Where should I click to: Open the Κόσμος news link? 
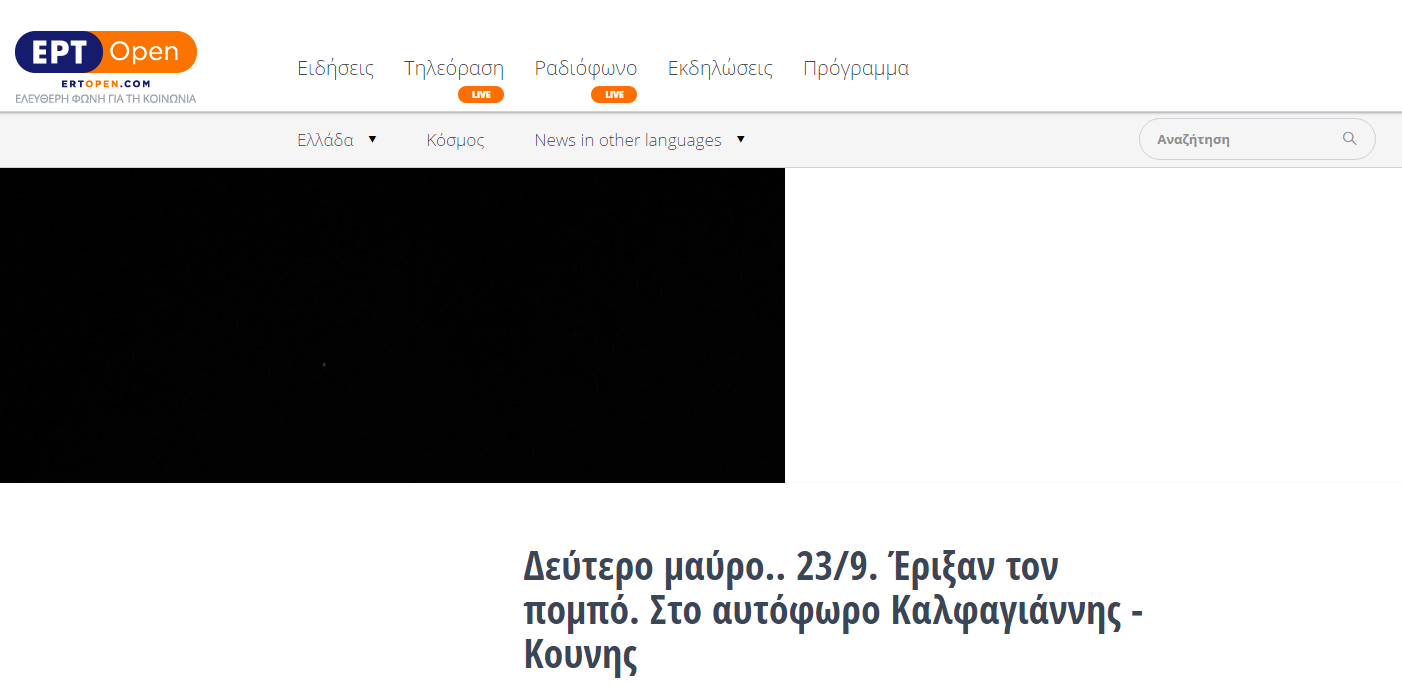coord(455,139)
